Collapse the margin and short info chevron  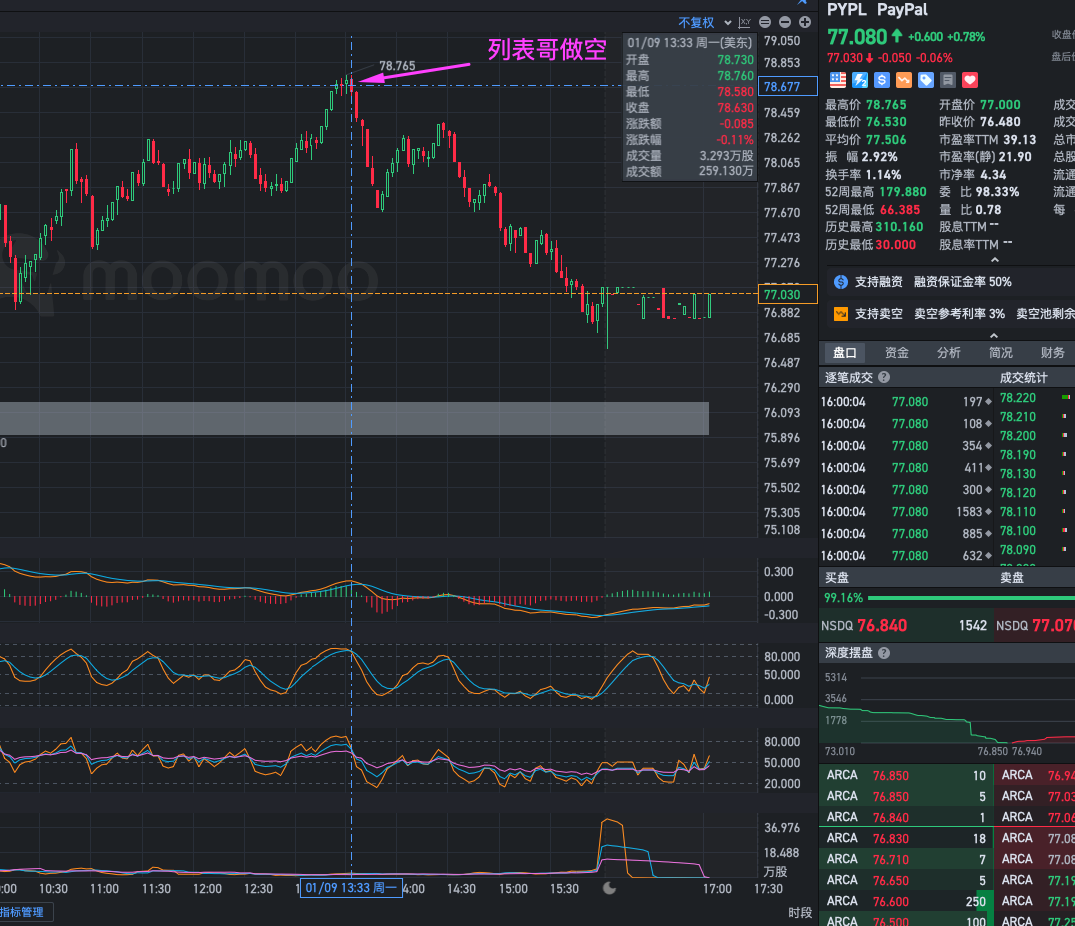(994, 336)
